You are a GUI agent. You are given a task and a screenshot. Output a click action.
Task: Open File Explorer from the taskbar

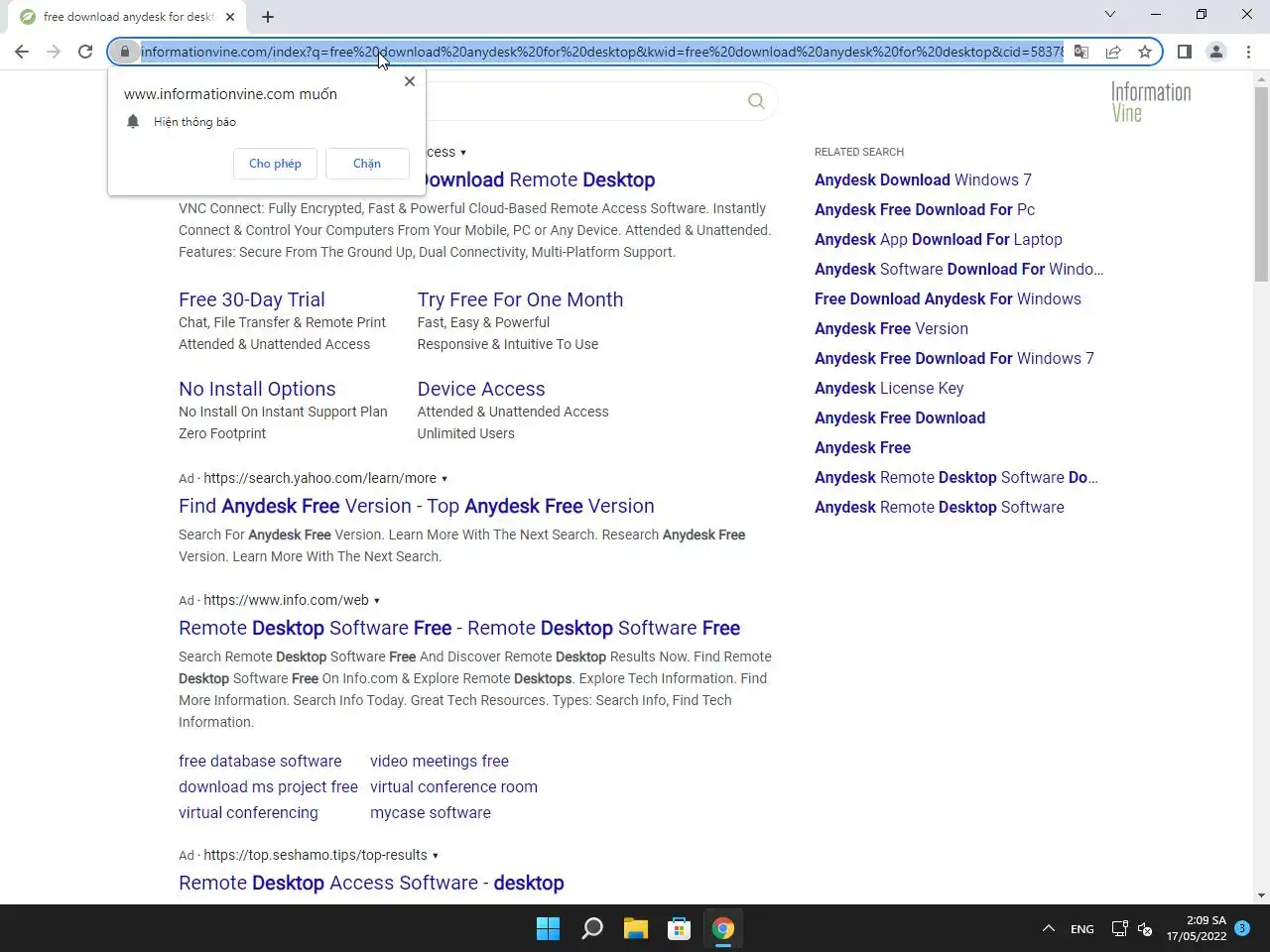(x=636, y=928)
